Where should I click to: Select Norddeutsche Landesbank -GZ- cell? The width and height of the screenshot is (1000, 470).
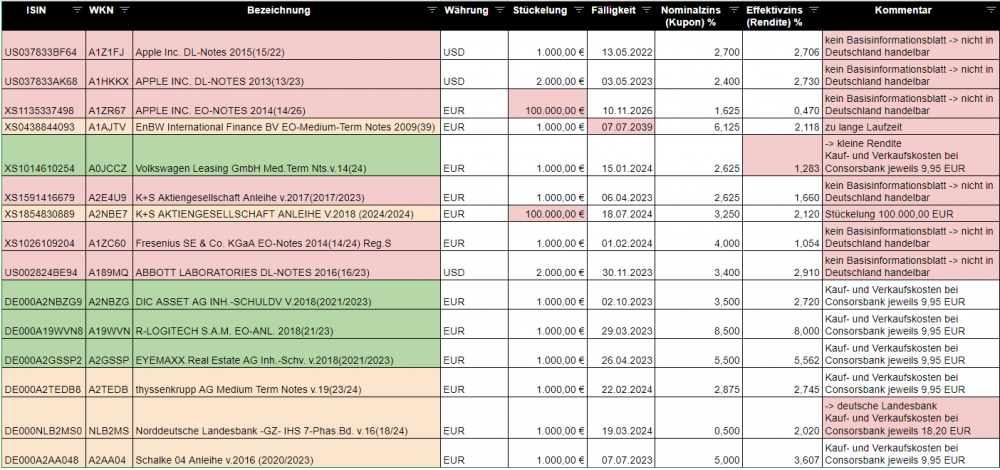coord(286,418)
